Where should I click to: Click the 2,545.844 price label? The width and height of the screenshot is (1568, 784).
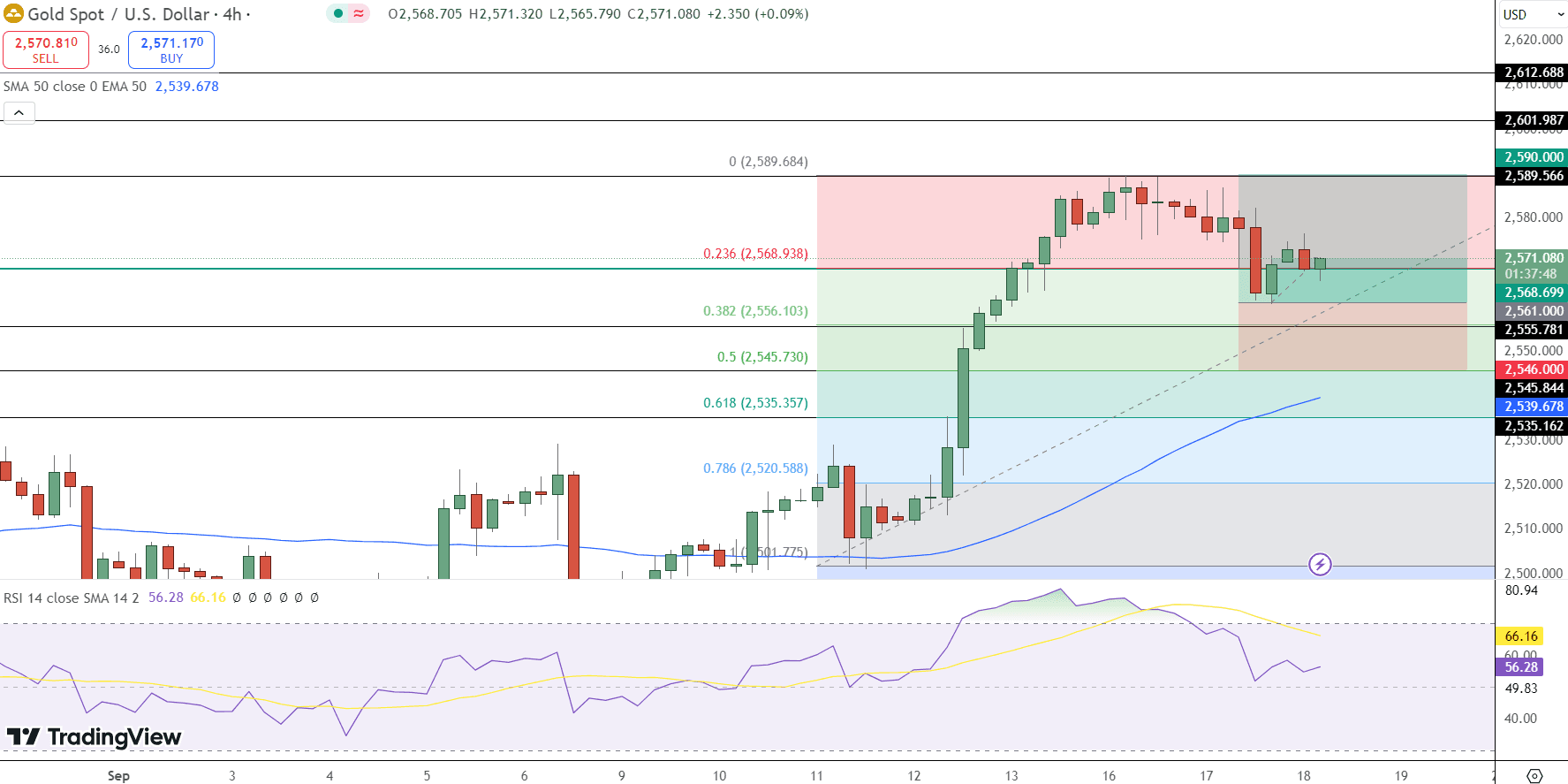[x=1532, y=388]
